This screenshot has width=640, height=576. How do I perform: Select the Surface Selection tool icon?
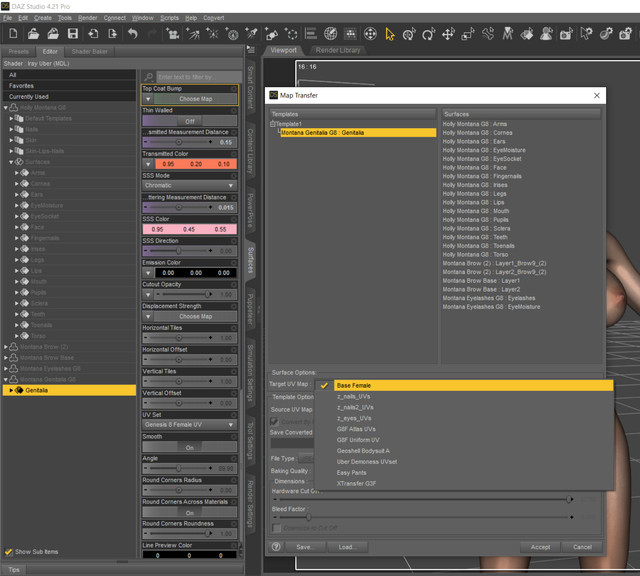tap(527, 34)
